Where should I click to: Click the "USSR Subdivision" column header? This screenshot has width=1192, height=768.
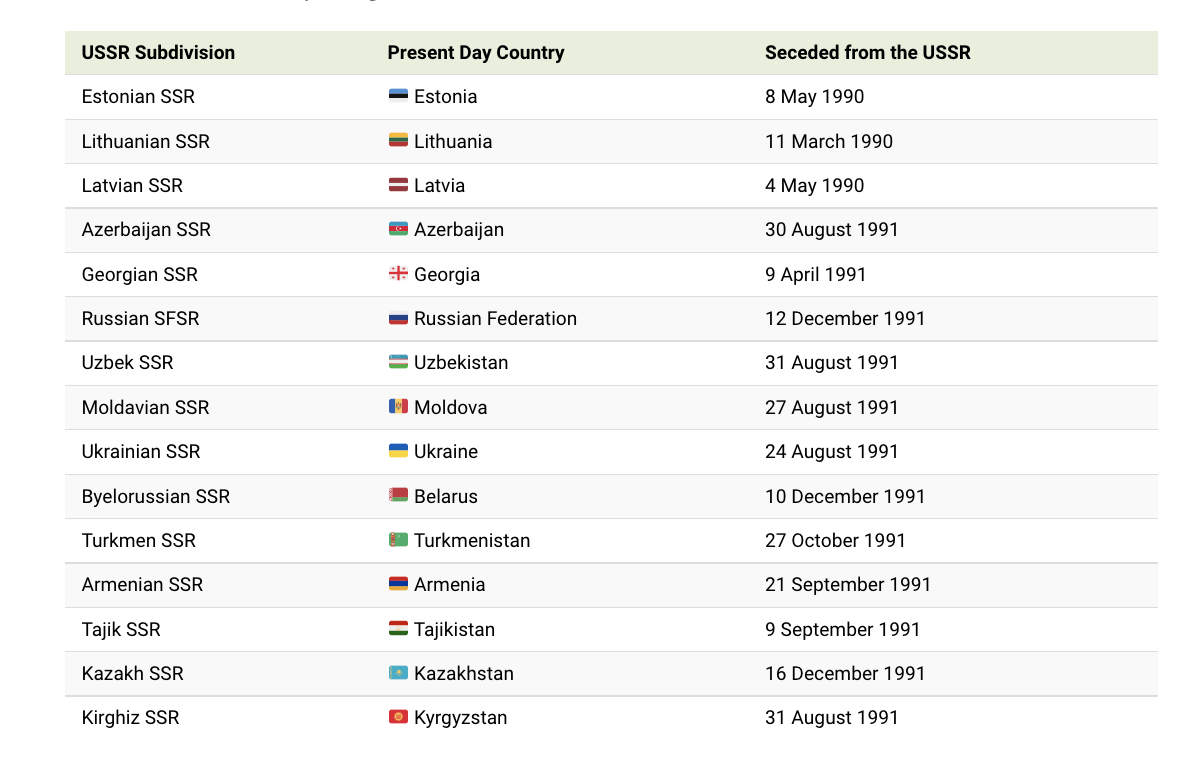[158, 53]
